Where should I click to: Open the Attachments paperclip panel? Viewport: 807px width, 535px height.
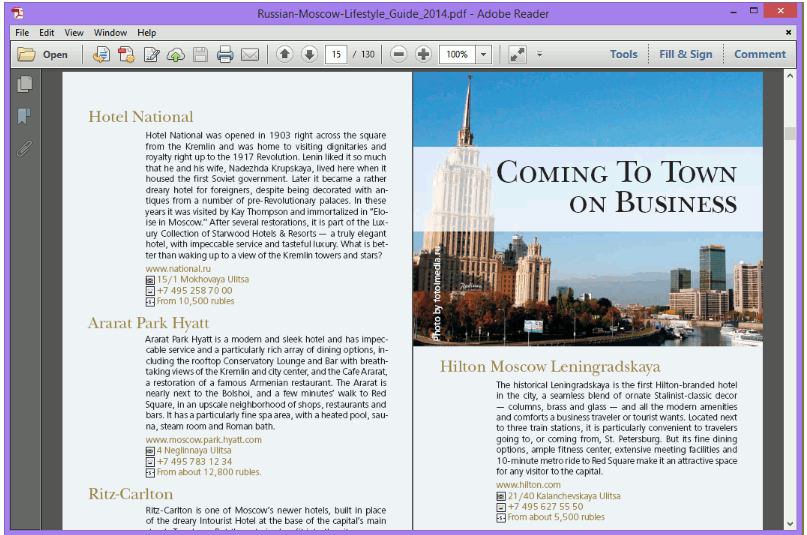(25, 149)
